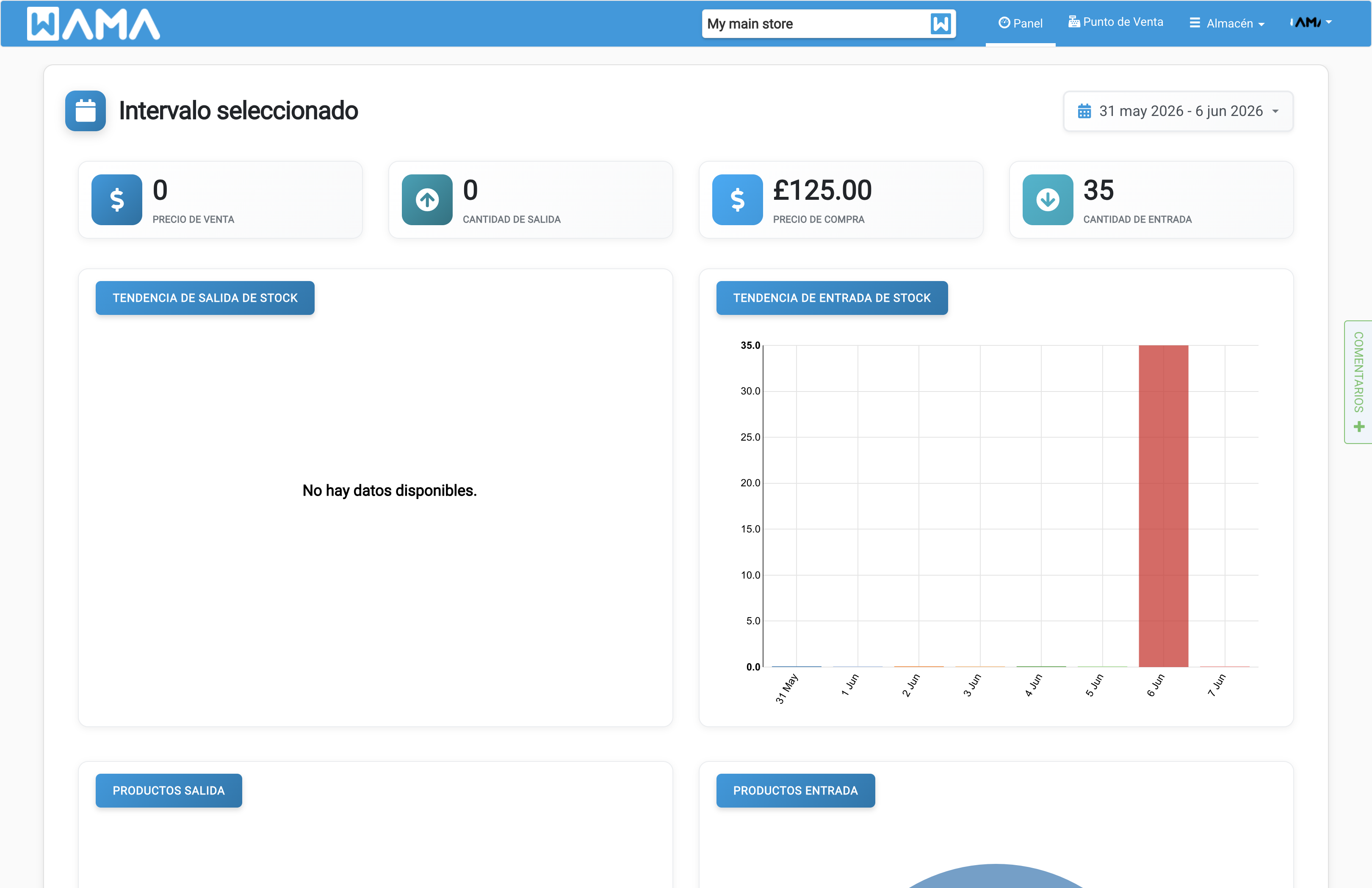The image size is (1372, 888).
Task: Click the Productos Entrada label
Action: (x=795, y=791)
